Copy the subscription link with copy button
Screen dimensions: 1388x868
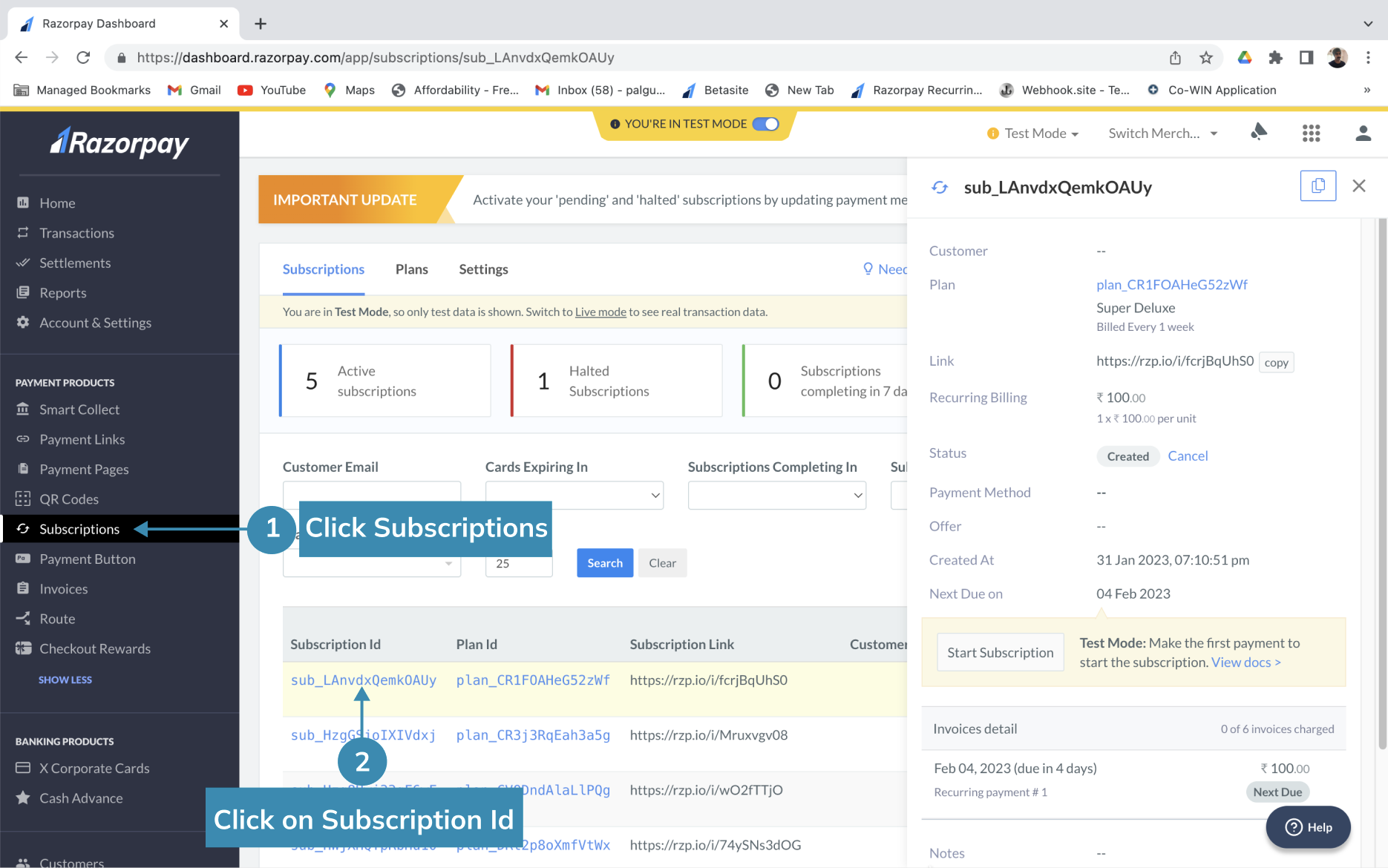coord(1276,362)
